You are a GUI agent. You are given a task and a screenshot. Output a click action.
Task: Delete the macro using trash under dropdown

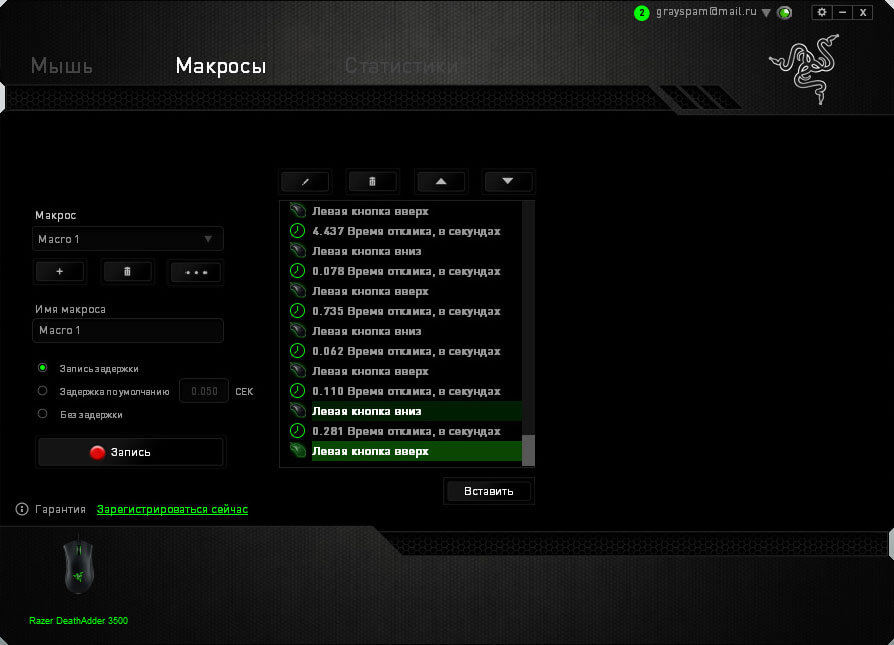[x=128, y=271]
